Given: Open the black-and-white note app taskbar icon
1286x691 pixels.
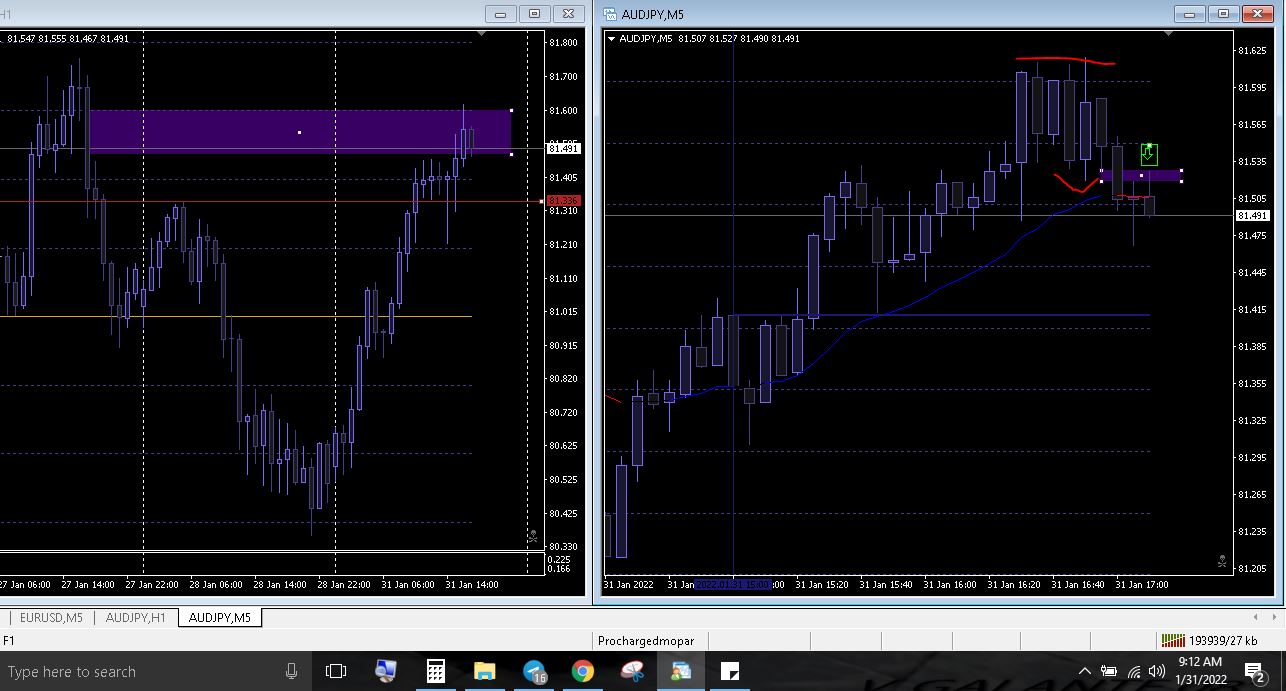Looking at the screenshot, I should pyautogui.click(x=730, y=671).
